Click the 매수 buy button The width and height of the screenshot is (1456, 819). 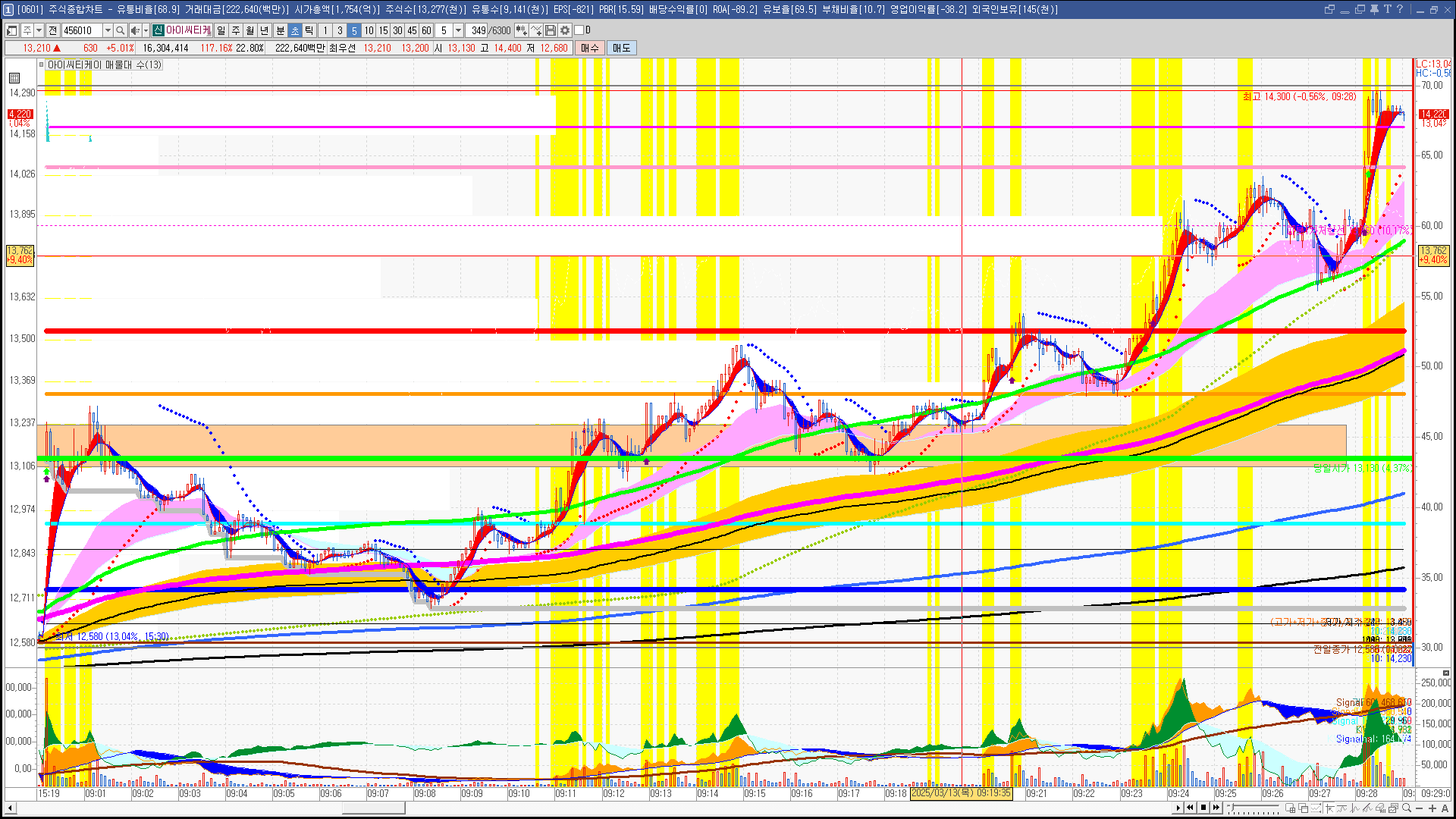coord(590,48)
